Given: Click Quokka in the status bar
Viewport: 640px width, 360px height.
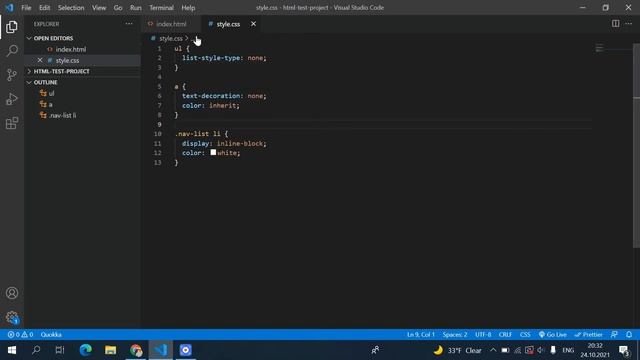Looking at the screenshot, I should [51, 335].
